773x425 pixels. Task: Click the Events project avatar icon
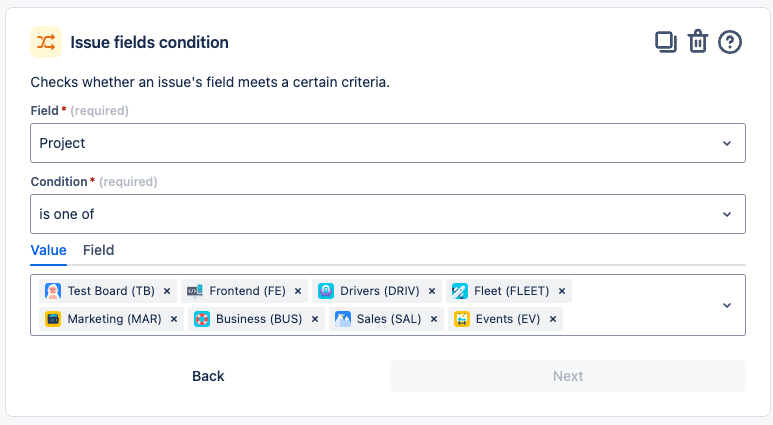(x=462, y=319)
